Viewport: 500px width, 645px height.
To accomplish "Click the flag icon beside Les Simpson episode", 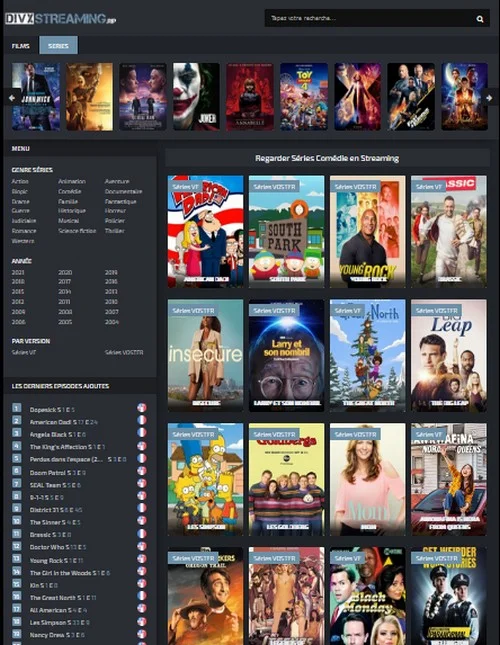I will tap(142, 622).
